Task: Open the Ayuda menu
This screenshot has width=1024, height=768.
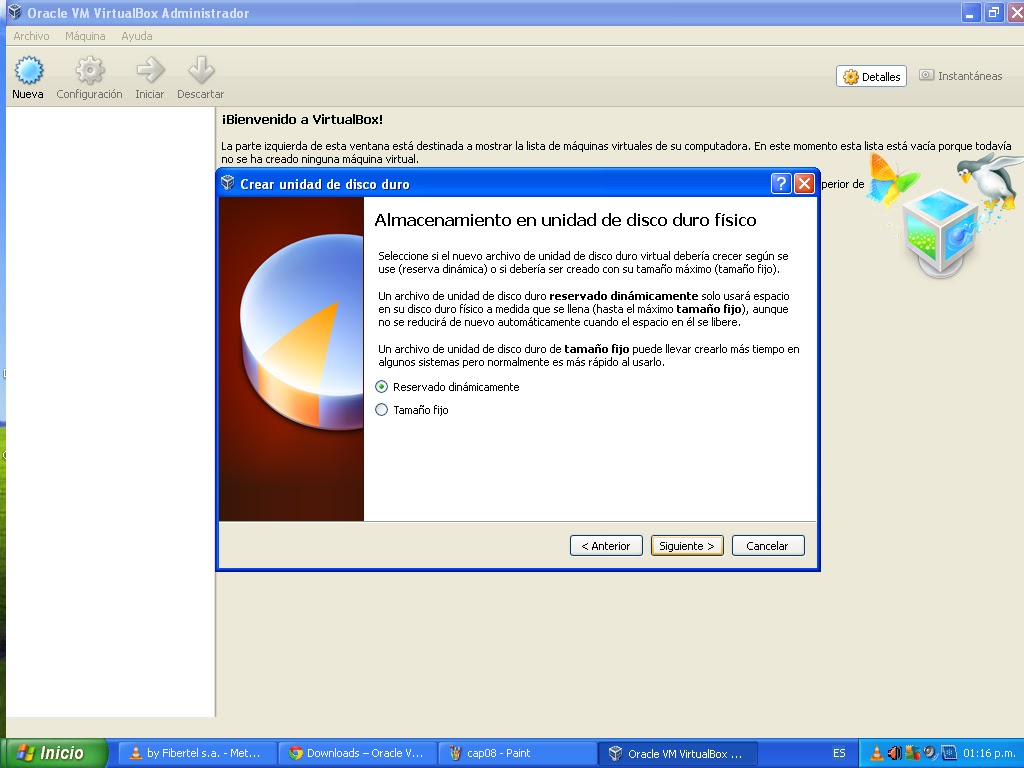Action: pos(136,36)
